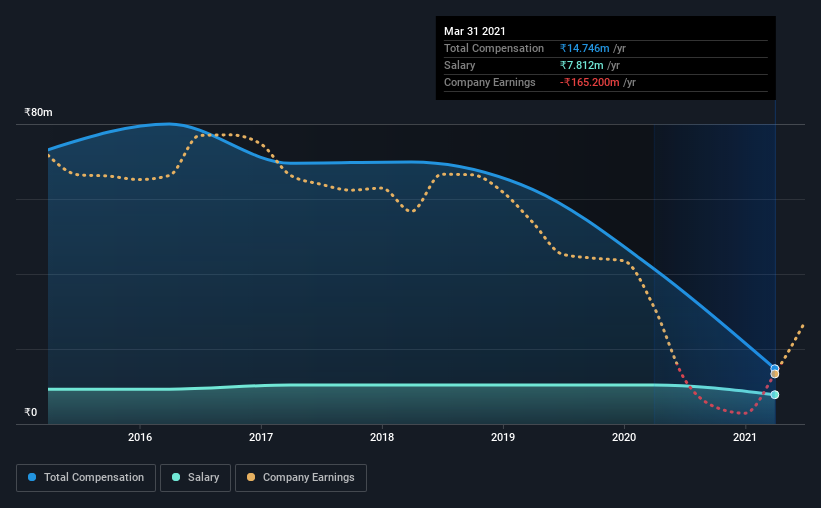Click the teal Salary data point
This screenshot has width=821, height=508.
tap(774, 395)
